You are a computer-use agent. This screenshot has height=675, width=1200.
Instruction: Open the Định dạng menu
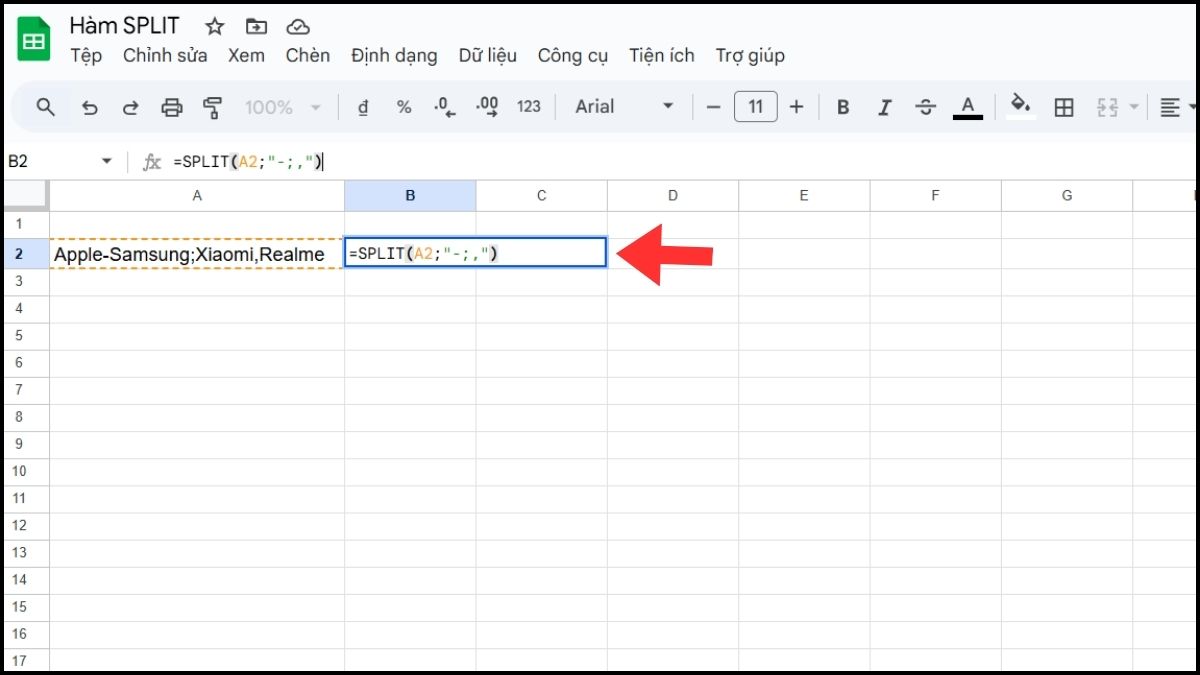tap(394, 56)
